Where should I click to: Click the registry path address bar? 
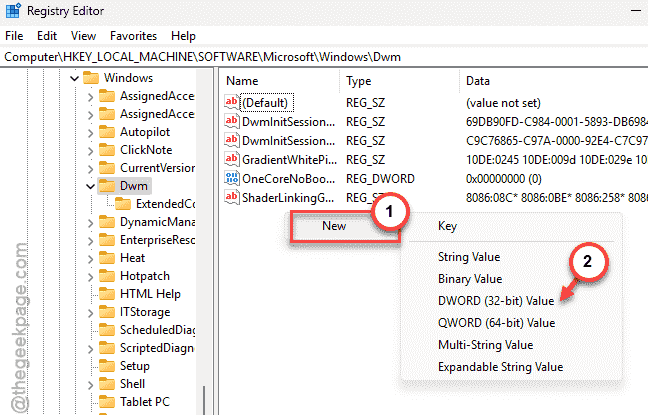click(x=324, y=57)
